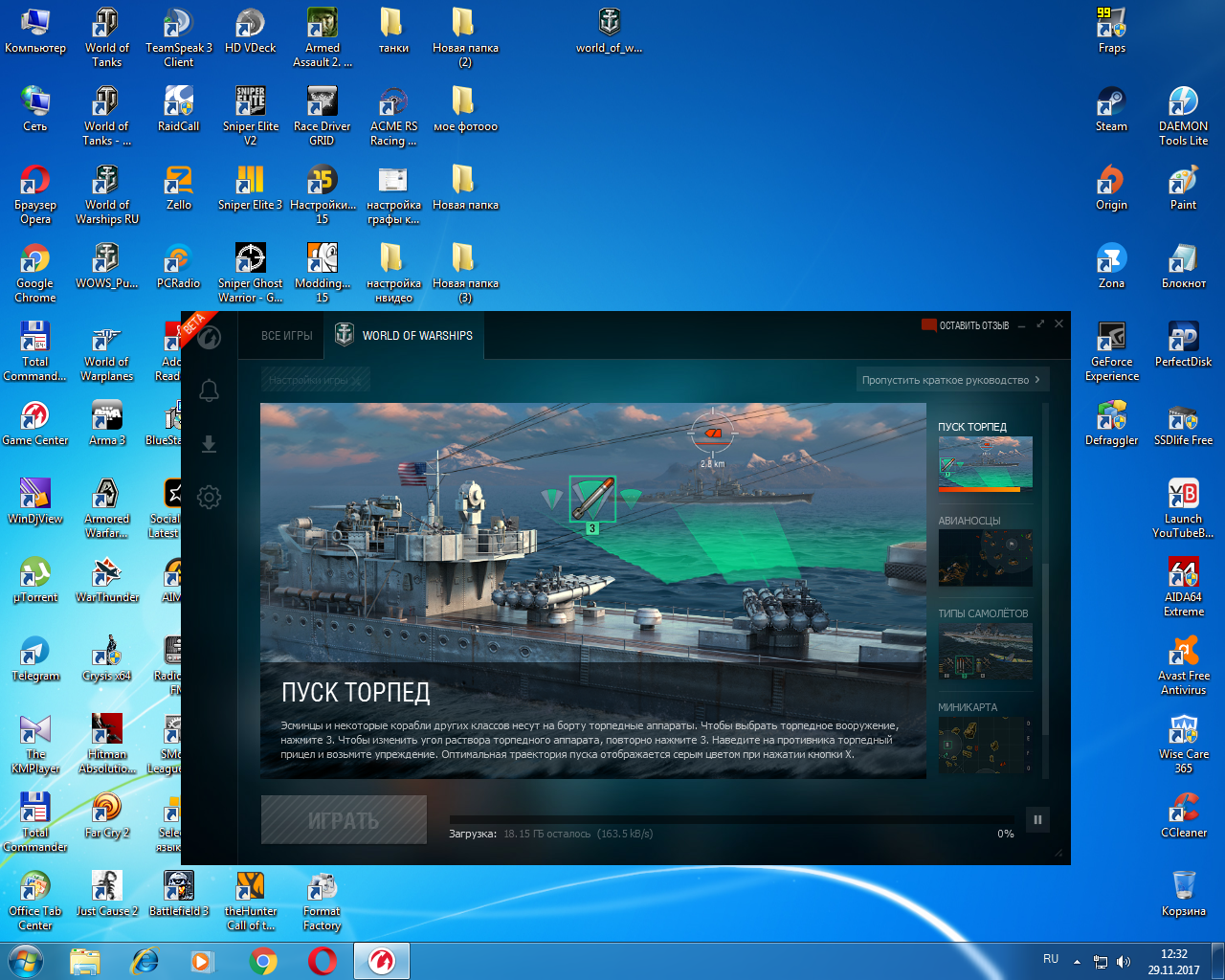Open RaidCall desktop shortcut
The height and width of the screenshot is (980, 1225).
coord(179,109)
